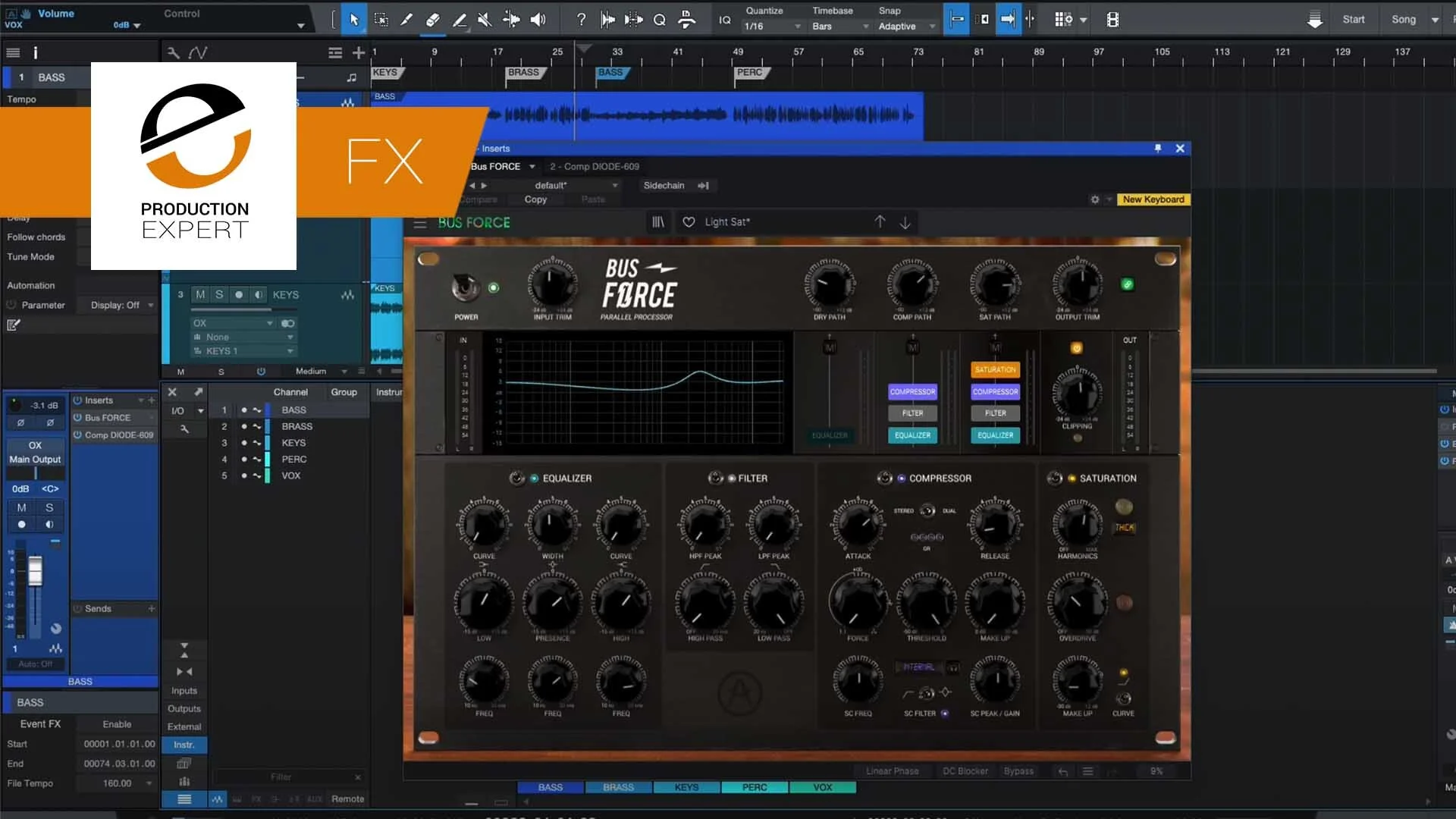1456x819 pixels.
Task: Load the next preset with the down arrow
Action: [905, 222]
